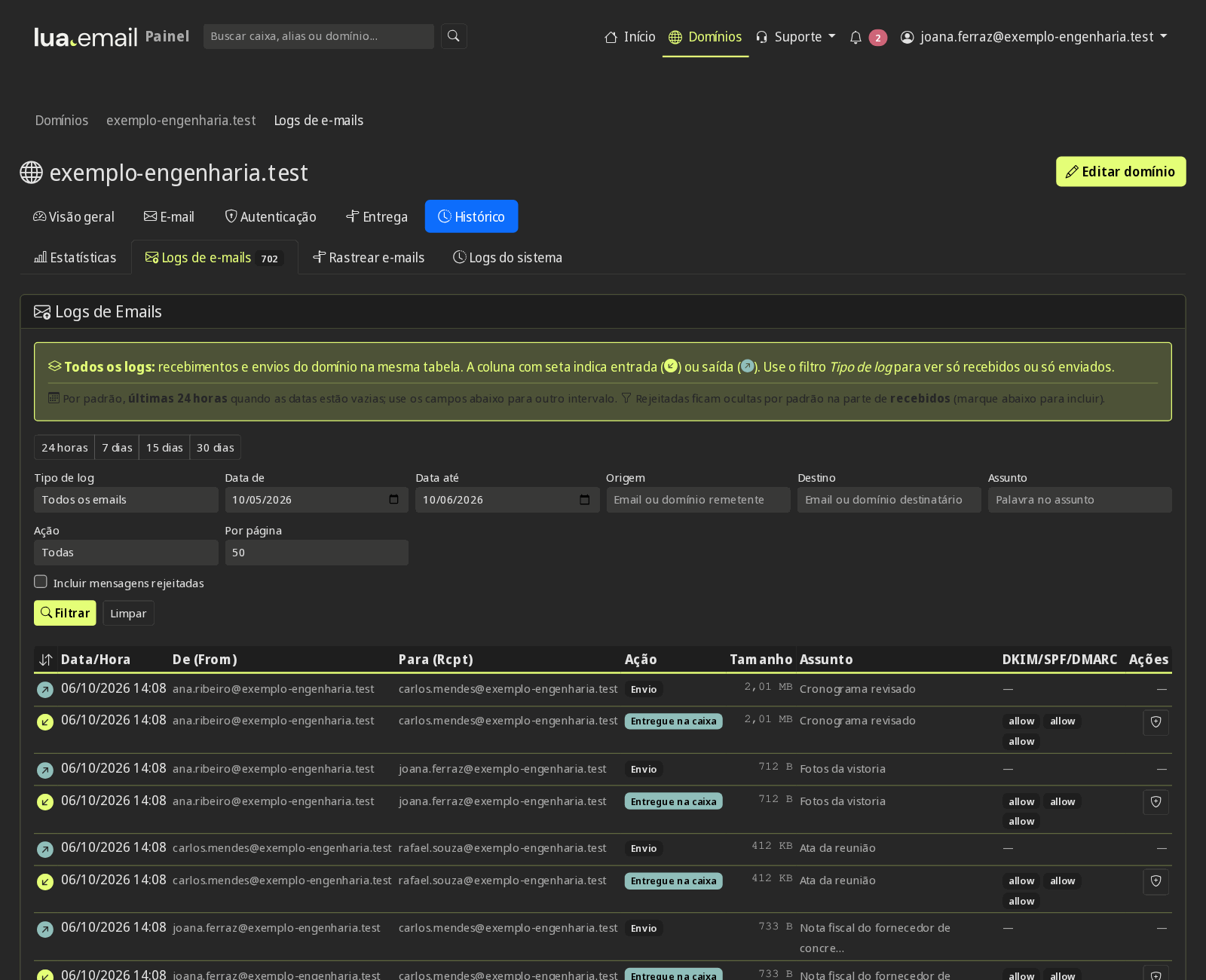The image size is (1206, 980).
Task: Open the Ação filter dropdown
Action: pos(126,553)
